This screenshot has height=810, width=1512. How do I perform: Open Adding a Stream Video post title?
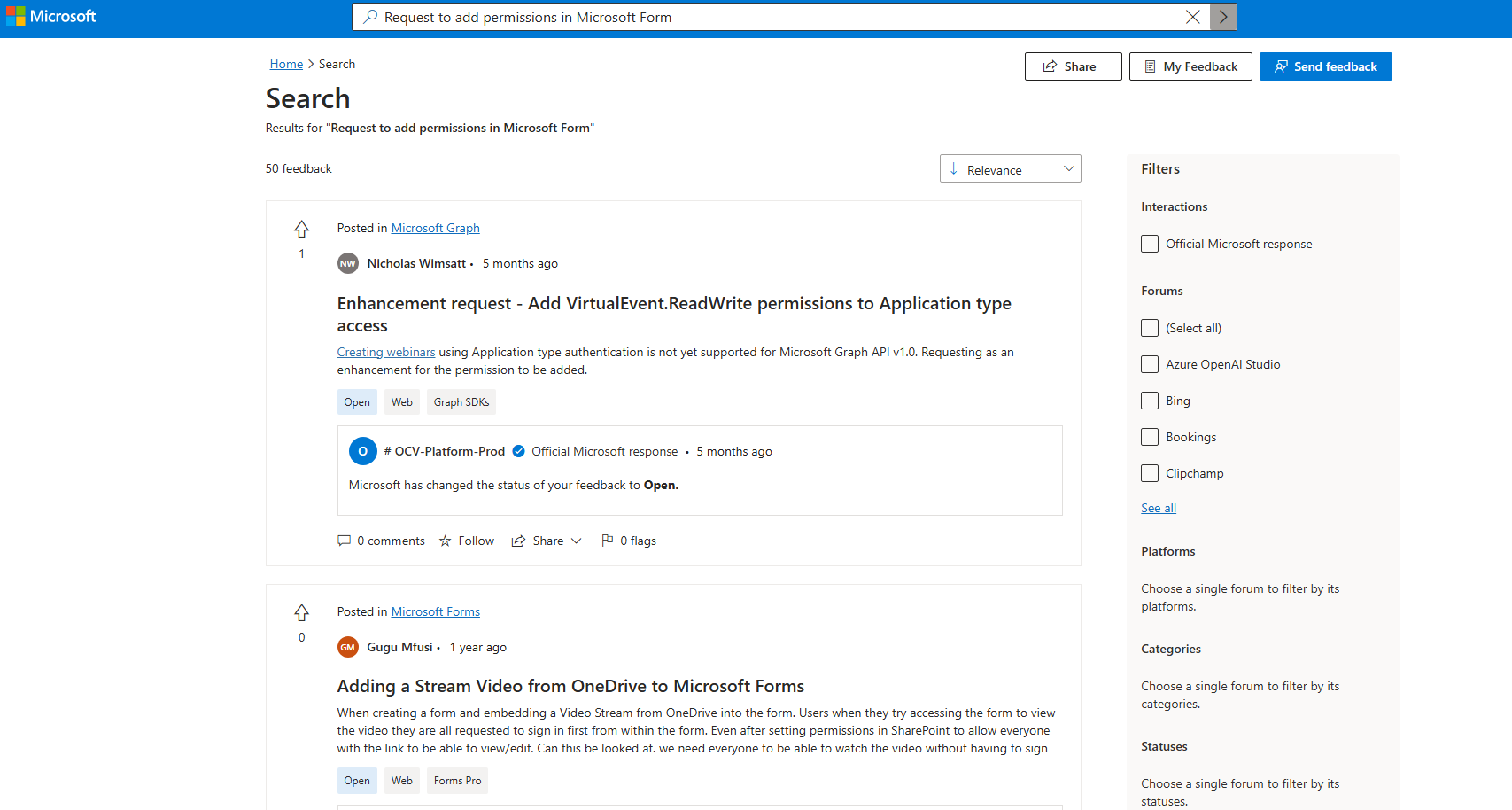[x=570, y=686]
